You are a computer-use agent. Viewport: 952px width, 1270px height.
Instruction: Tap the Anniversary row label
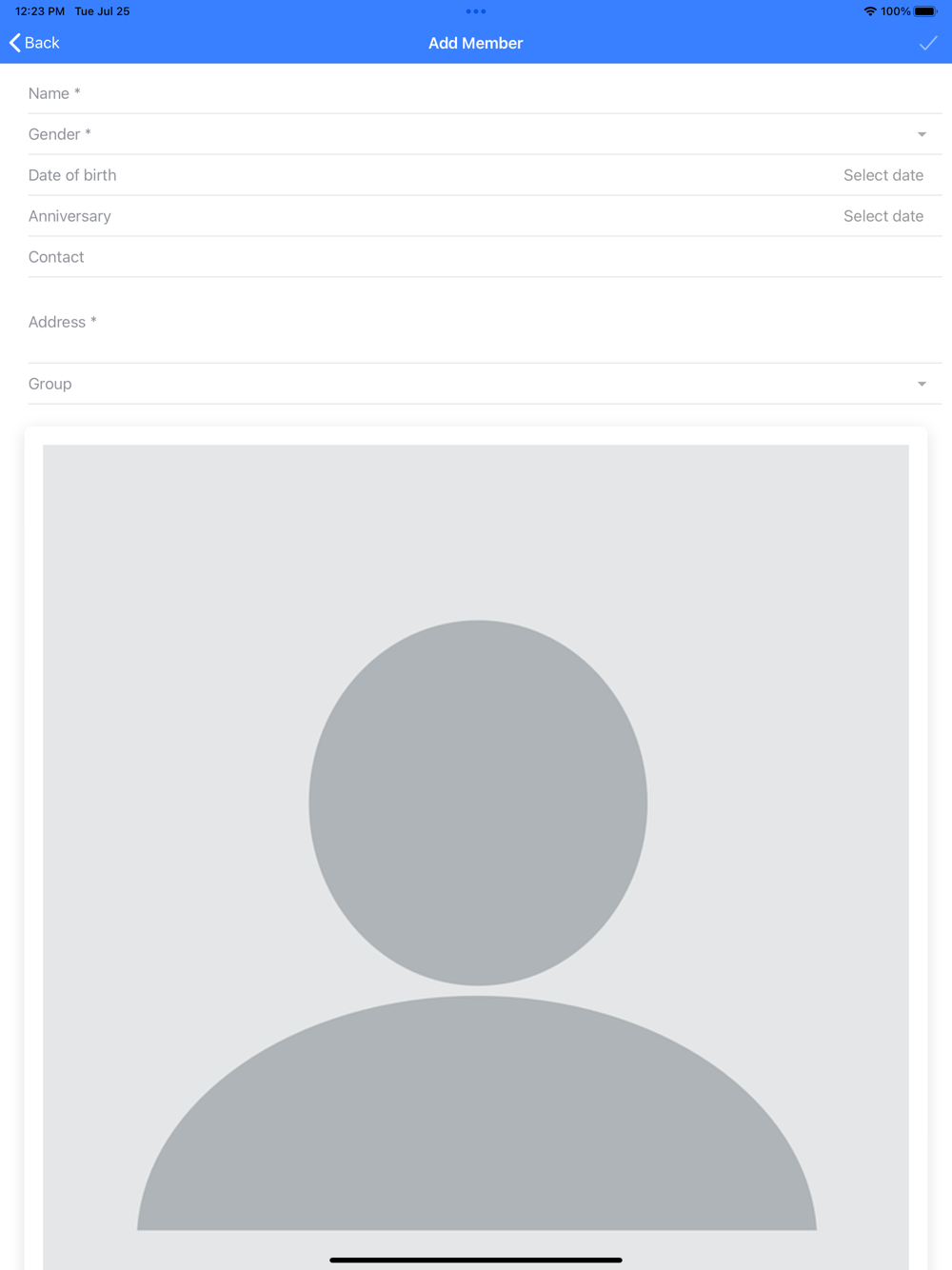pos(69,216)
